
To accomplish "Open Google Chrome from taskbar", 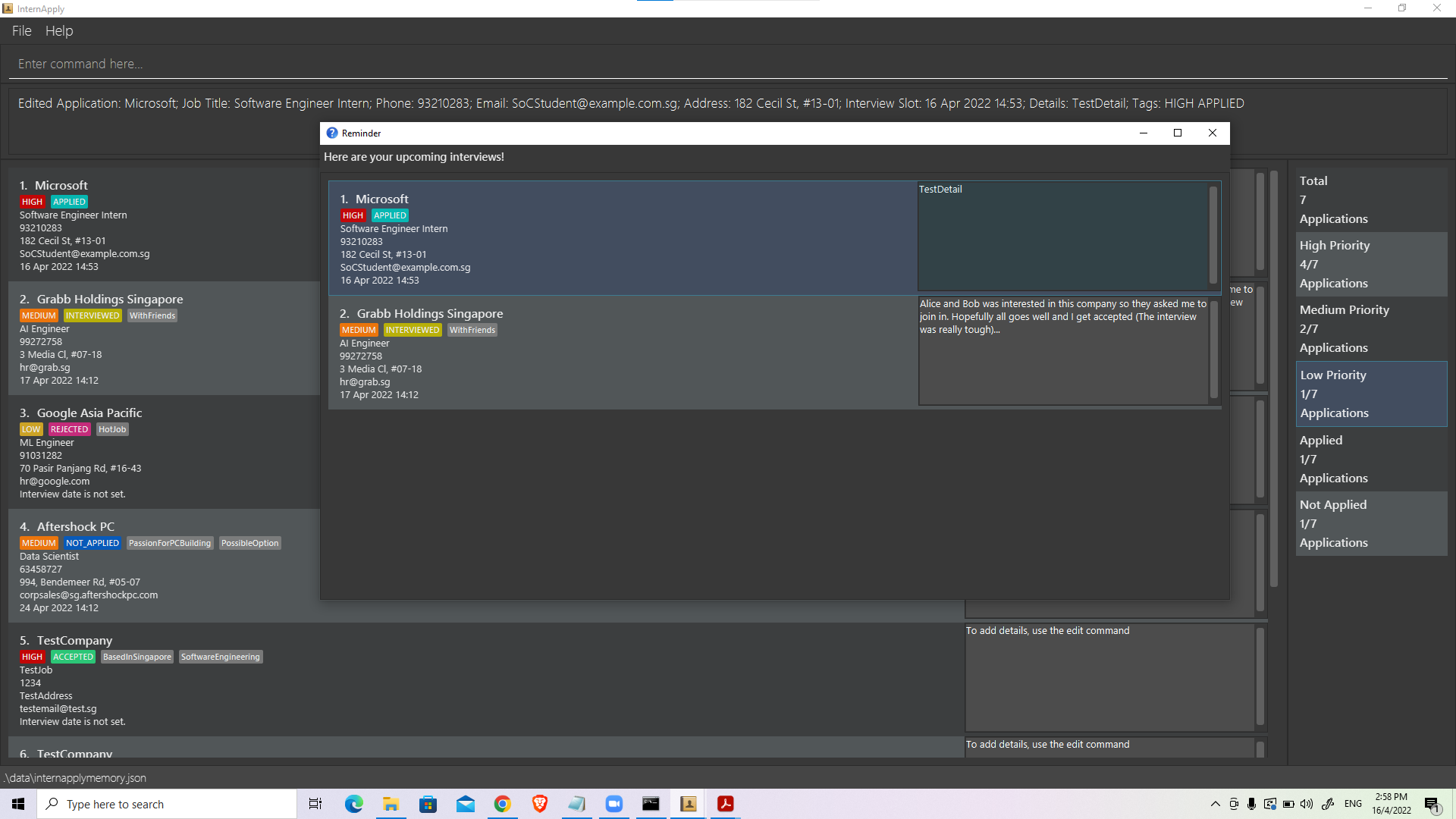I will click(502, 804).
